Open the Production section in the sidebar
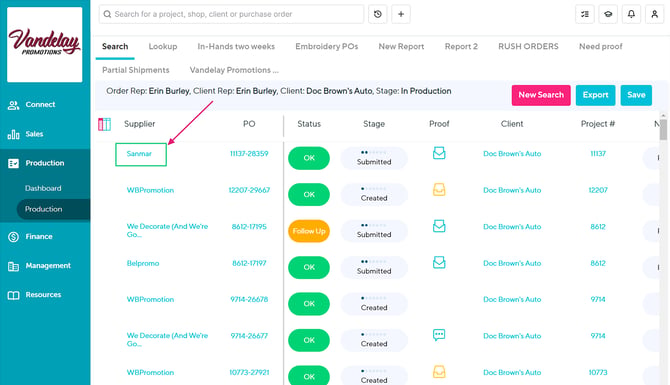The image size is (670, 385). tap(45, 163)
